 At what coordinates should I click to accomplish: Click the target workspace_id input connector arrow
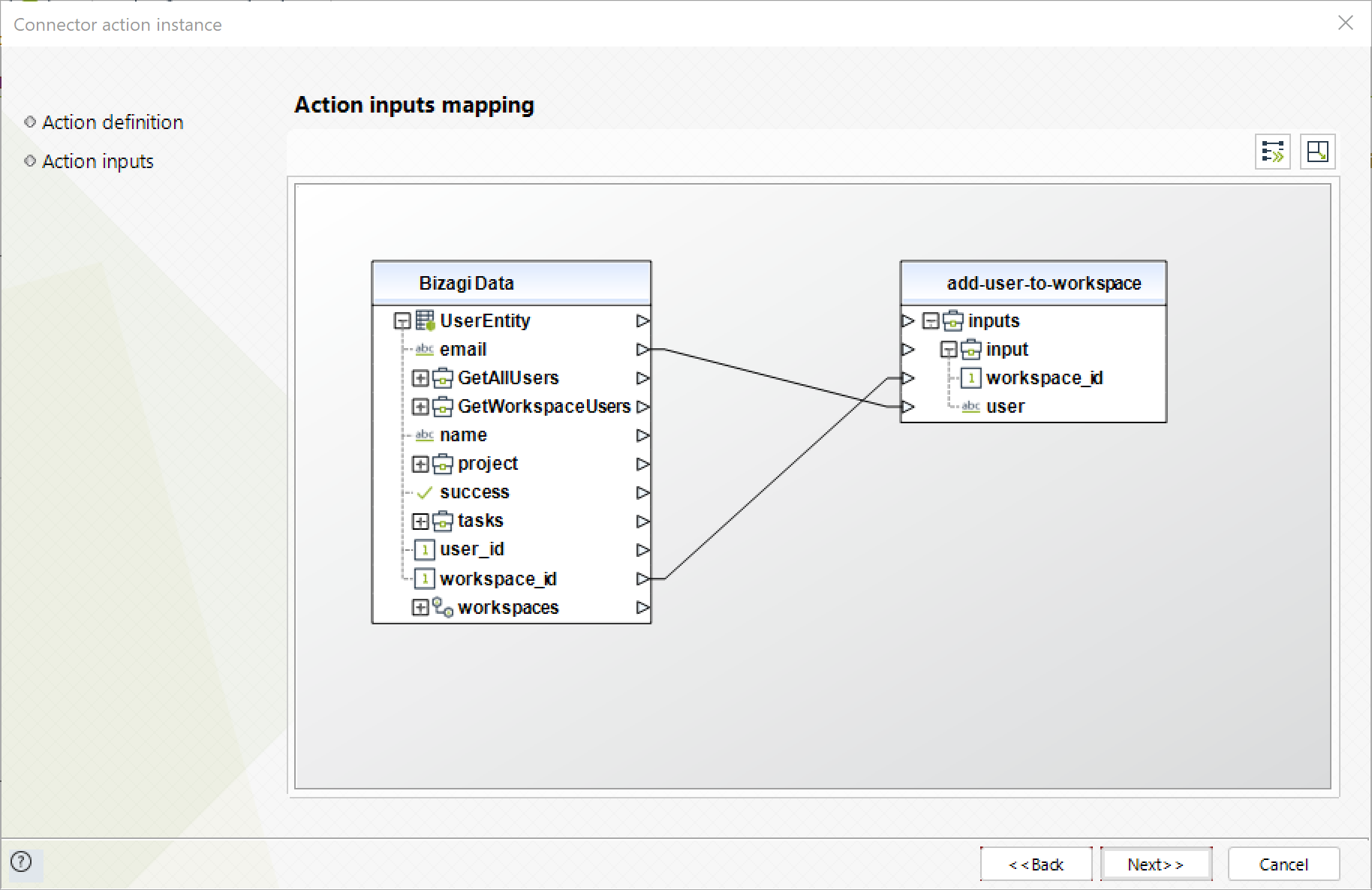tap(908, 378)
